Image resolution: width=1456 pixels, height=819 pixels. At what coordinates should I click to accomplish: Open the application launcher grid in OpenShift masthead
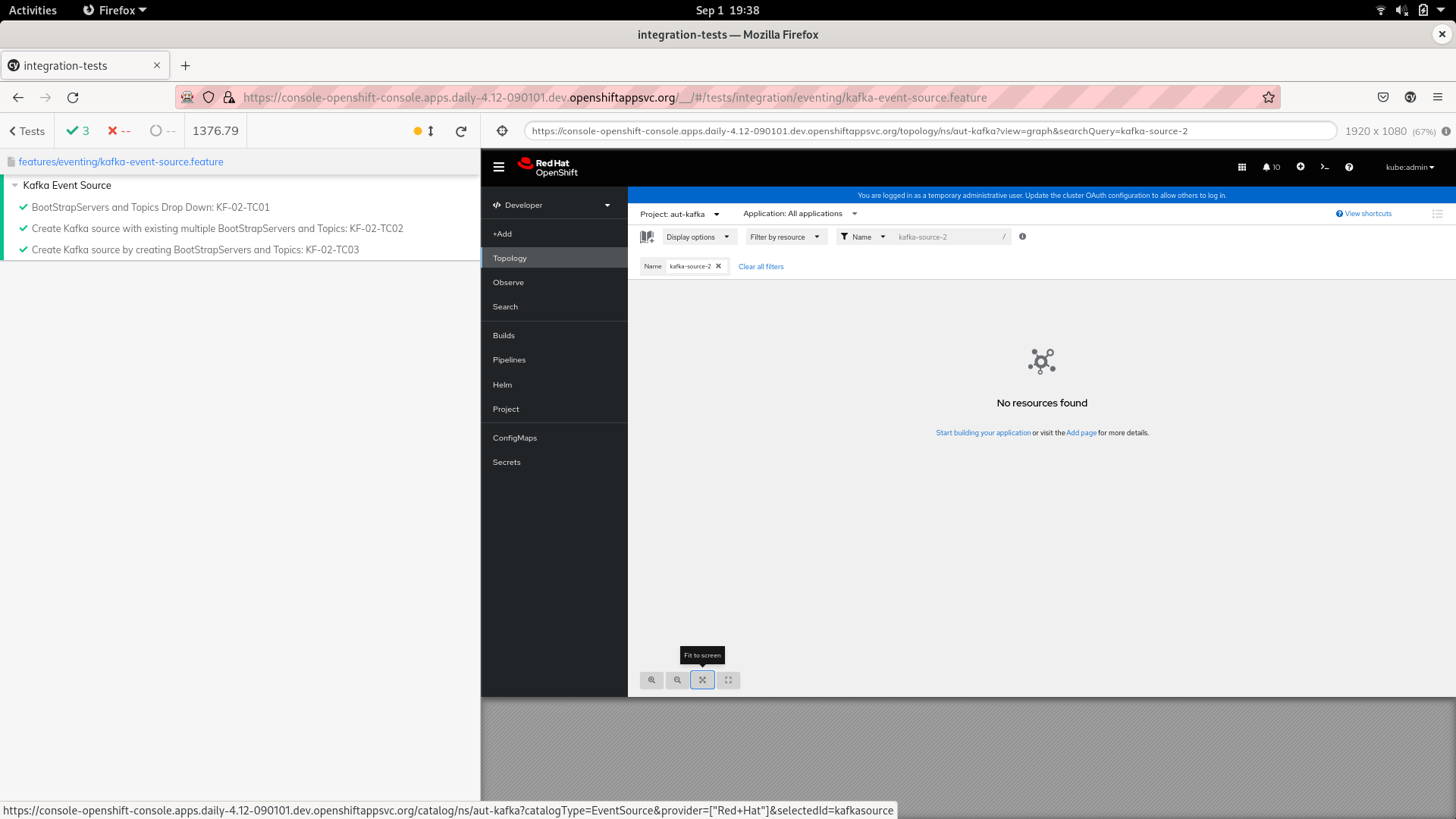point(1241,167)
